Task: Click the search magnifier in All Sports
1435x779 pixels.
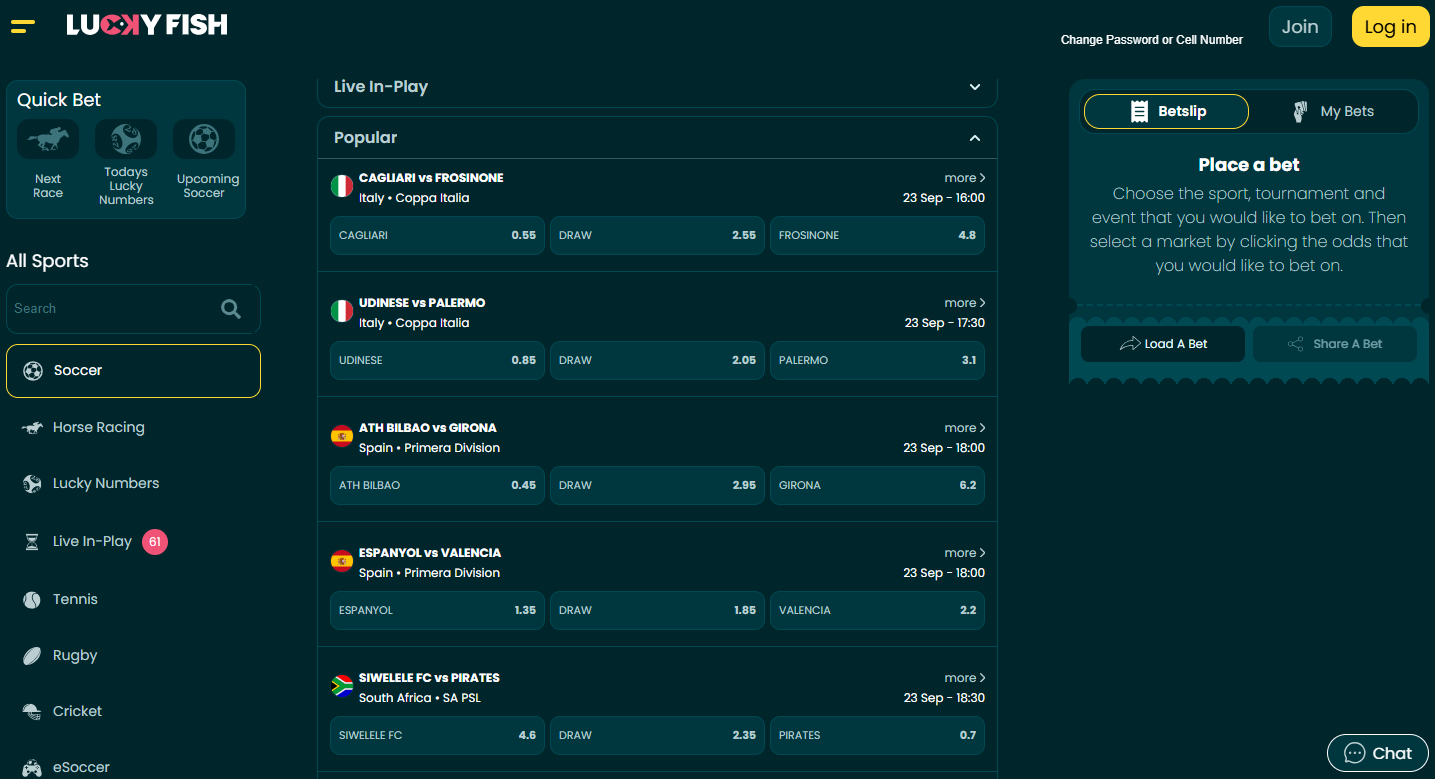Action: (x=231, y=308)
